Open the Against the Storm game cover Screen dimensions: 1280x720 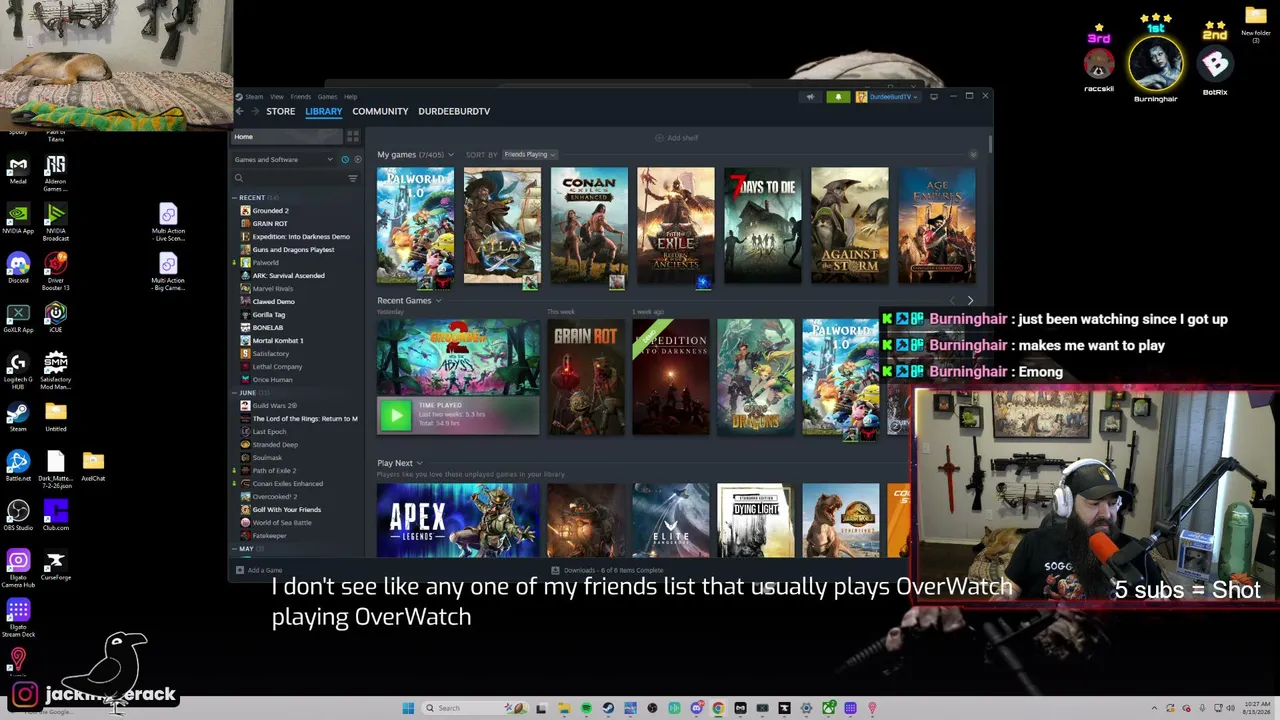(x=850, y=226)
